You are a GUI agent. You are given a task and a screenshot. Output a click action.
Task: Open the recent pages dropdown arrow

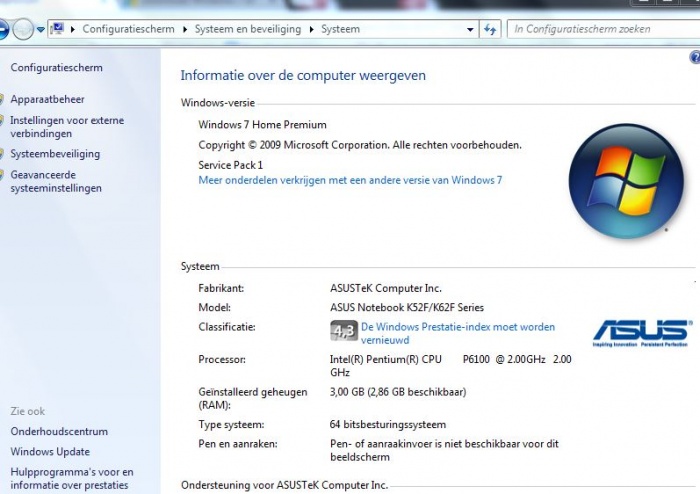(41, 30)
